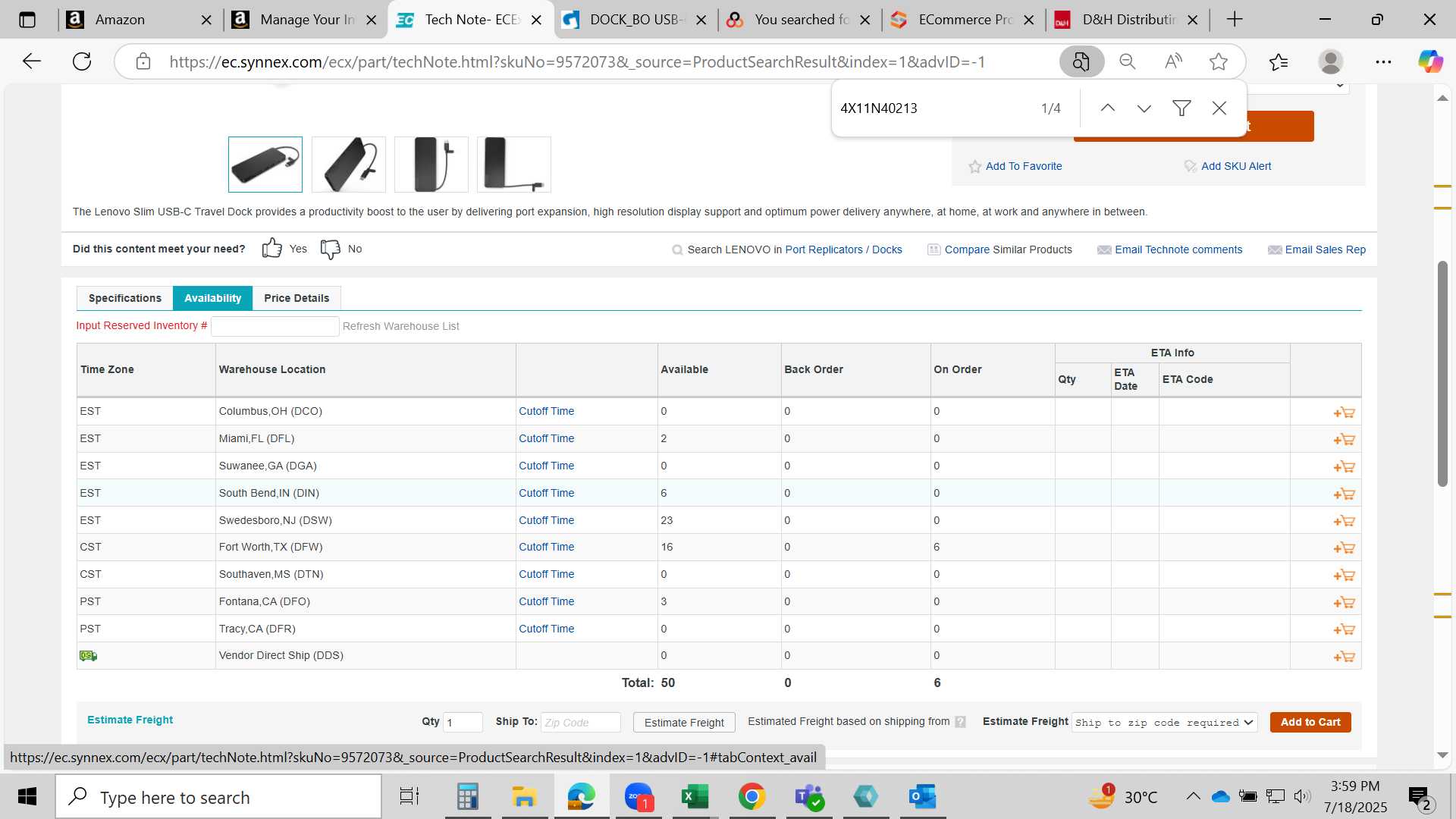Image resolution: width=1456 pixels, height=819 pixels.
Task: Click Refresh Warehouse List
Action: point(400,326)
